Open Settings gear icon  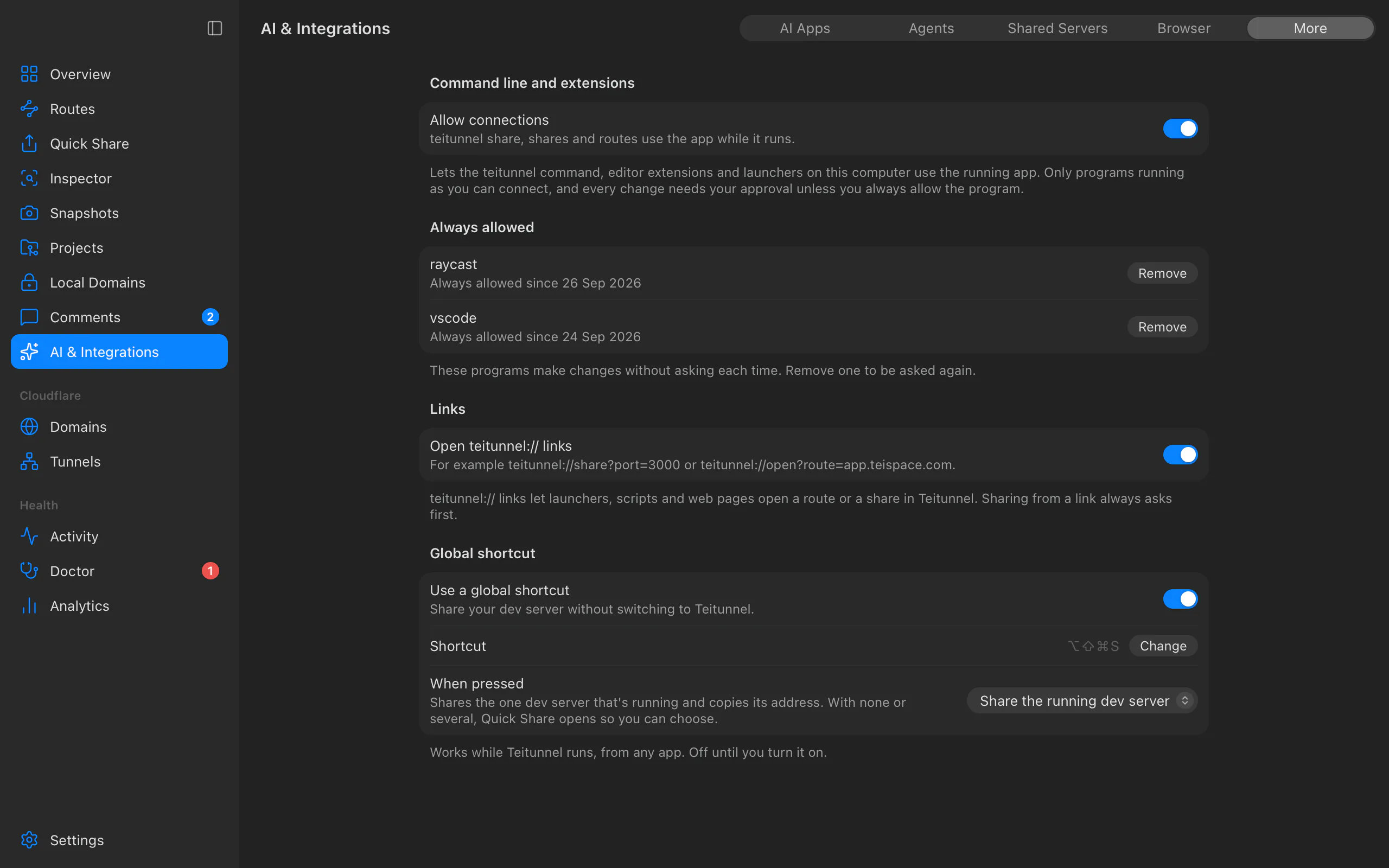click(x=29, y=840)
